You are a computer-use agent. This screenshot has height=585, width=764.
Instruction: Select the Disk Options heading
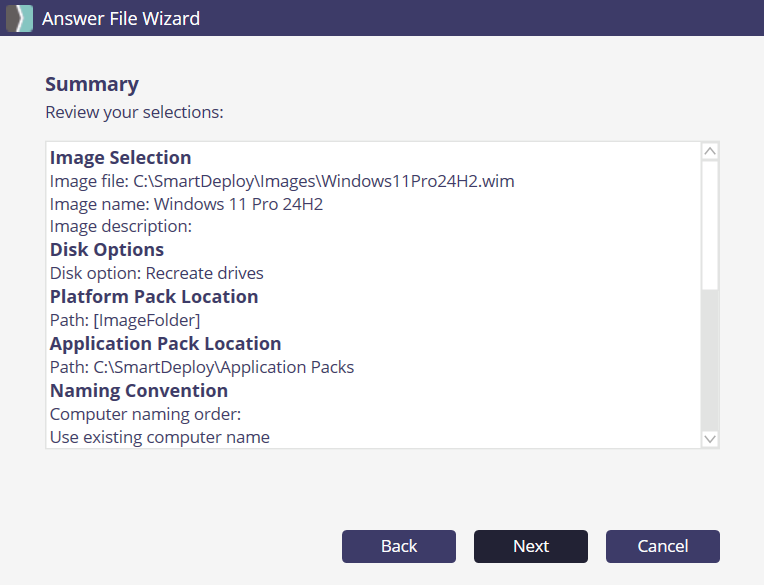click(x=107, y=250)
